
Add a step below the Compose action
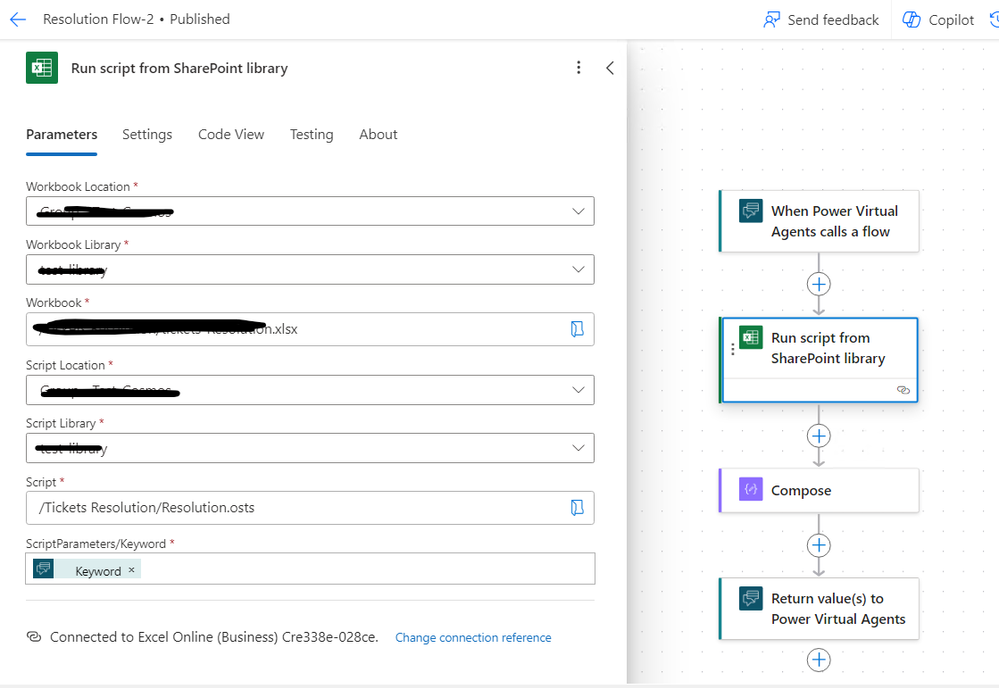(x=819, y=545)
